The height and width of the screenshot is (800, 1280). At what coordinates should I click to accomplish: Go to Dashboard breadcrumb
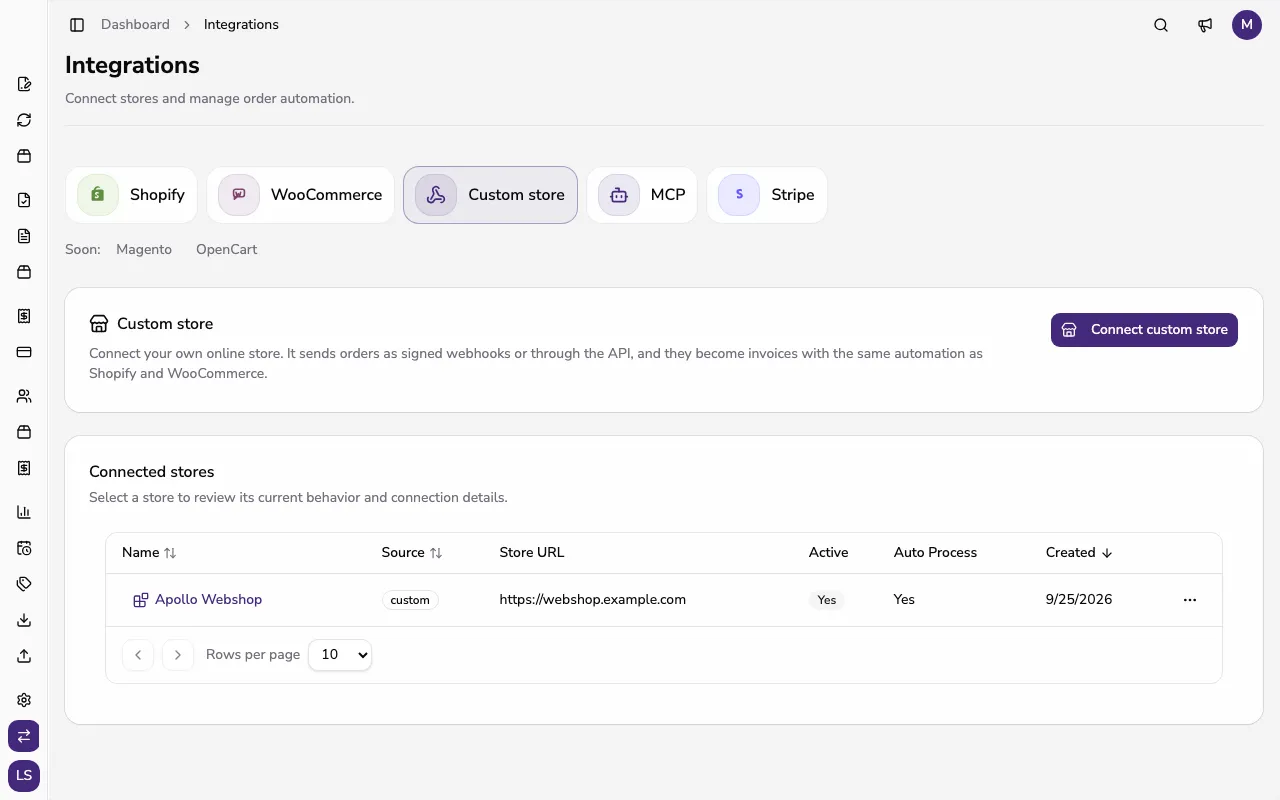[x=135, y=25]
